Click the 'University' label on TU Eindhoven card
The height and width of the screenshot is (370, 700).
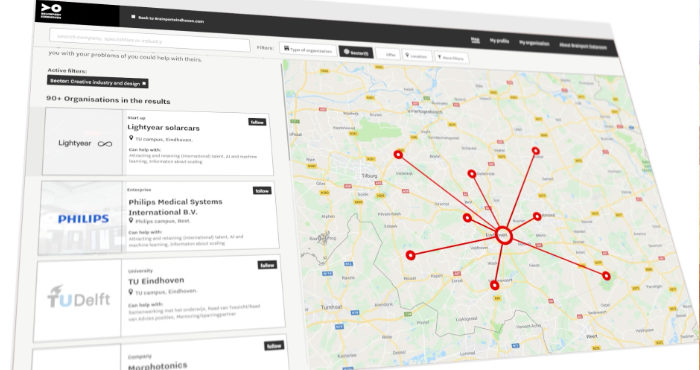(x=141, y=271)
